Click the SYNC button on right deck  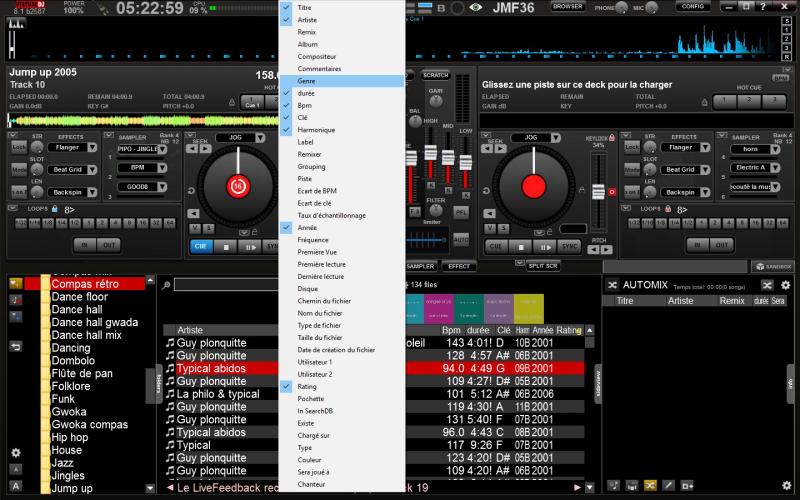pyautogui.click(x=570, y=246)
